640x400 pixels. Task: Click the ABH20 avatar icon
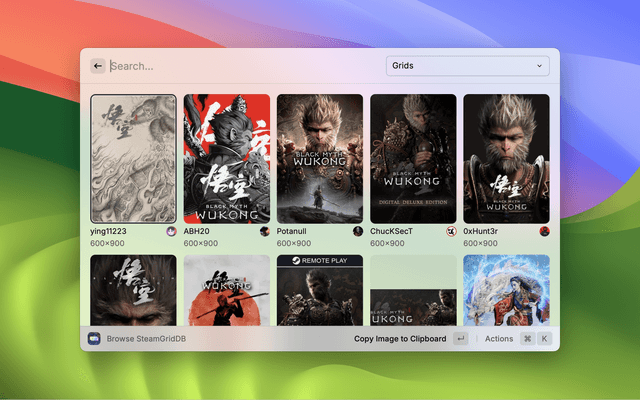pos(264,231)
